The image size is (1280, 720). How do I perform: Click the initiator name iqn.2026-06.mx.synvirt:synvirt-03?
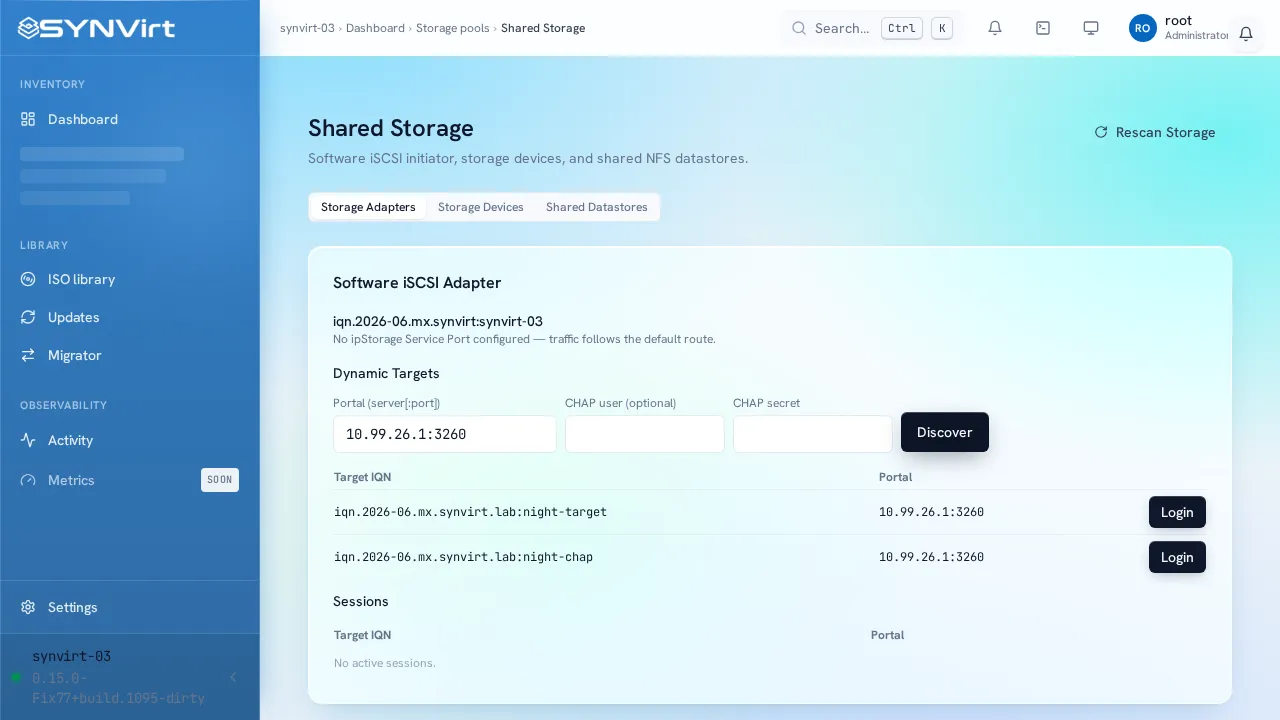coord(438,321)
